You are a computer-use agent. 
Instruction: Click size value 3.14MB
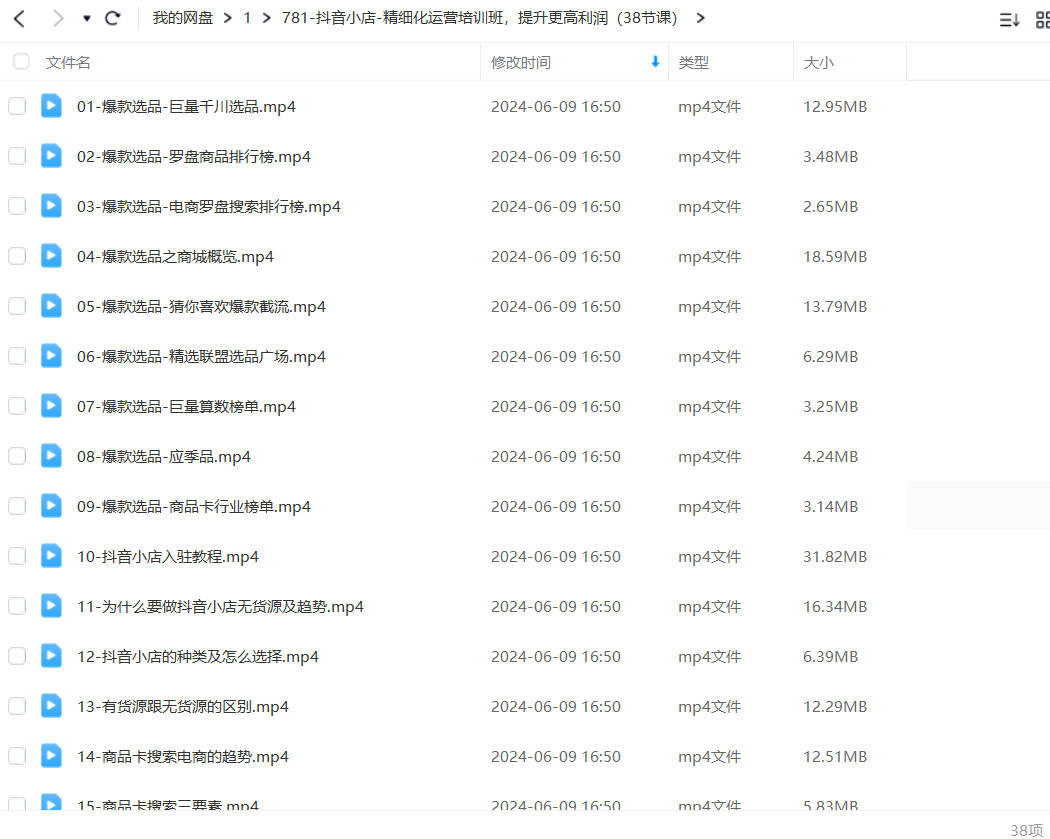pos(830,507)
